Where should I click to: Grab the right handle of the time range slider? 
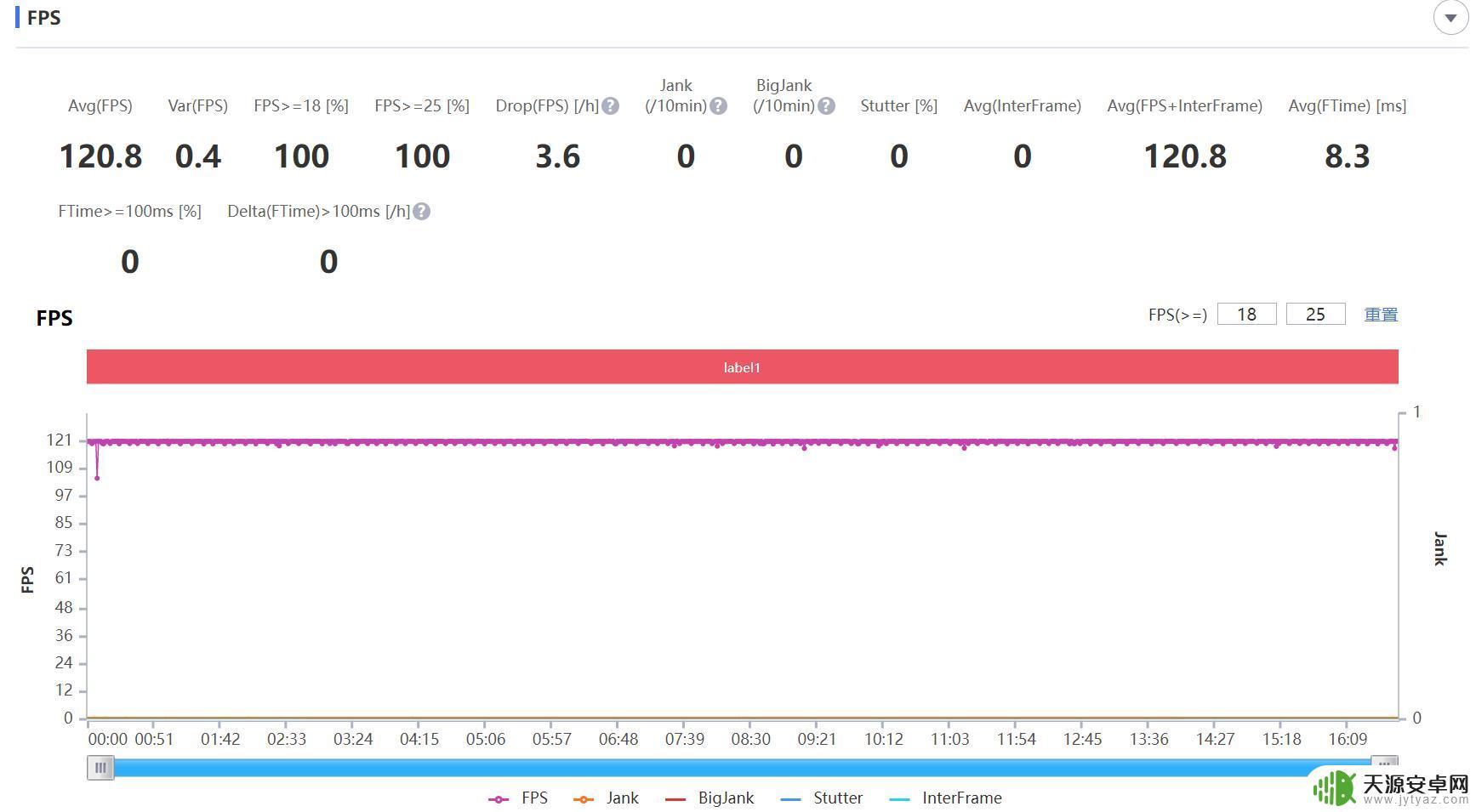(x=1385, y=764)
